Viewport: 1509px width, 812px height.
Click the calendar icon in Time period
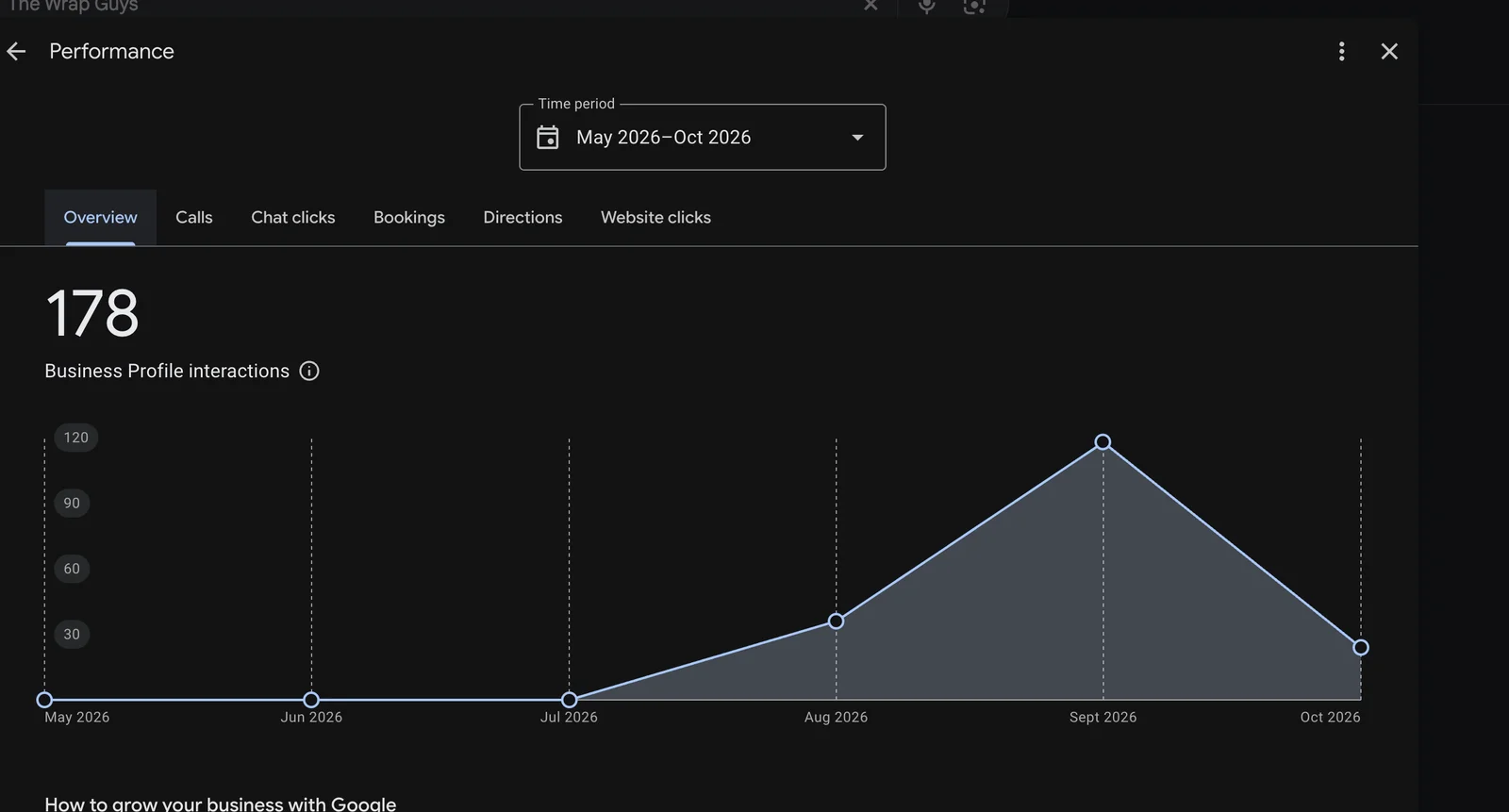coord(548,138)
